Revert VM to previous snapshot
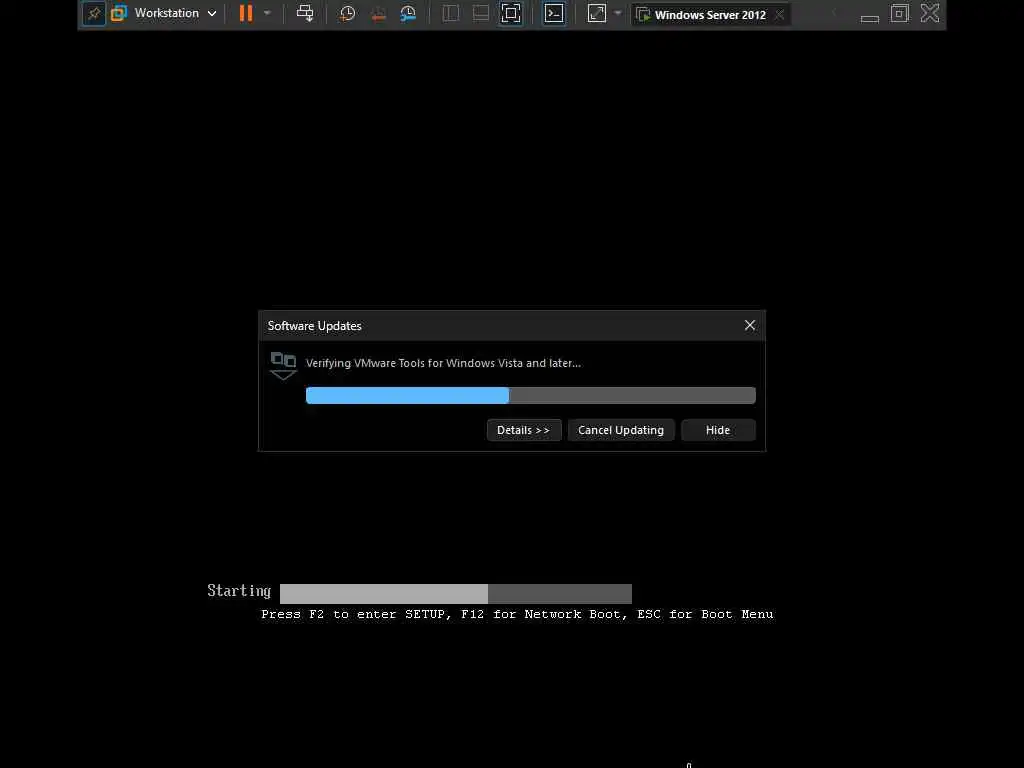 tap(378, 13)
